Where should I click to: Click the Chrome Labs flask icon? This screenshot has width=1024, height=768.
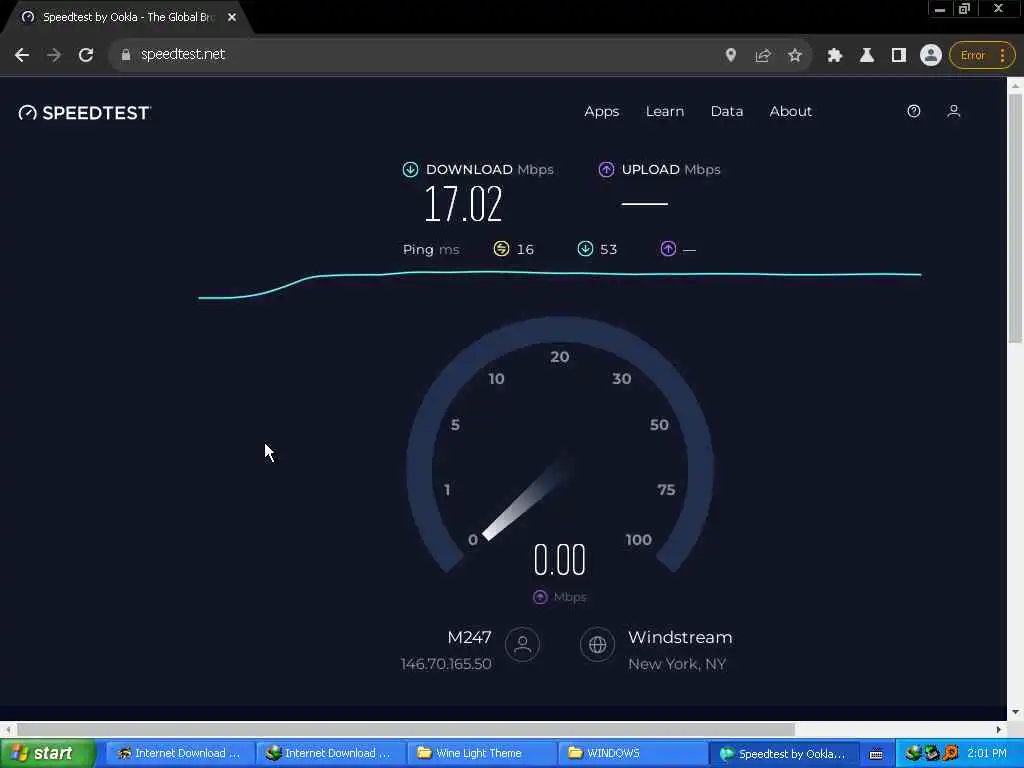[867, 56]
